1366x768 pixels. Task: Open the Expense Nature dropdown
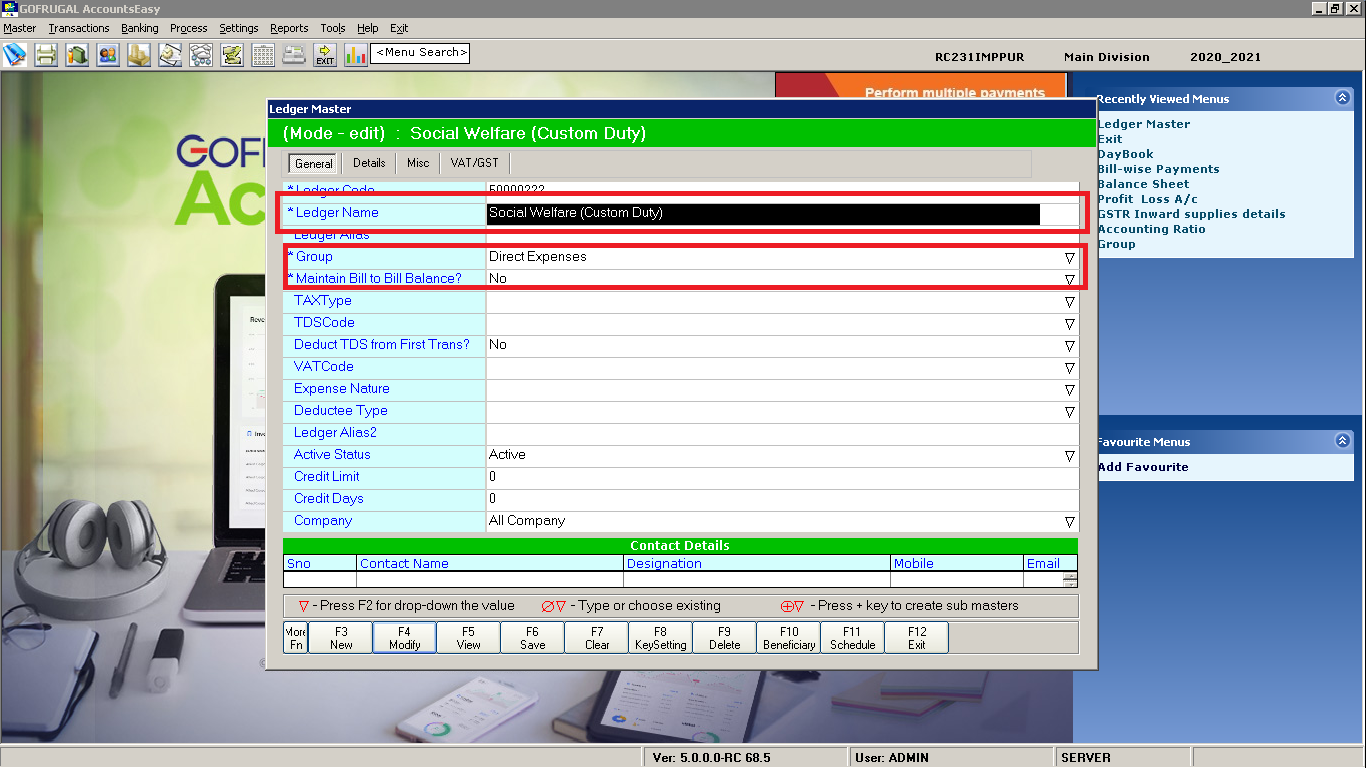pos(1069,389)
